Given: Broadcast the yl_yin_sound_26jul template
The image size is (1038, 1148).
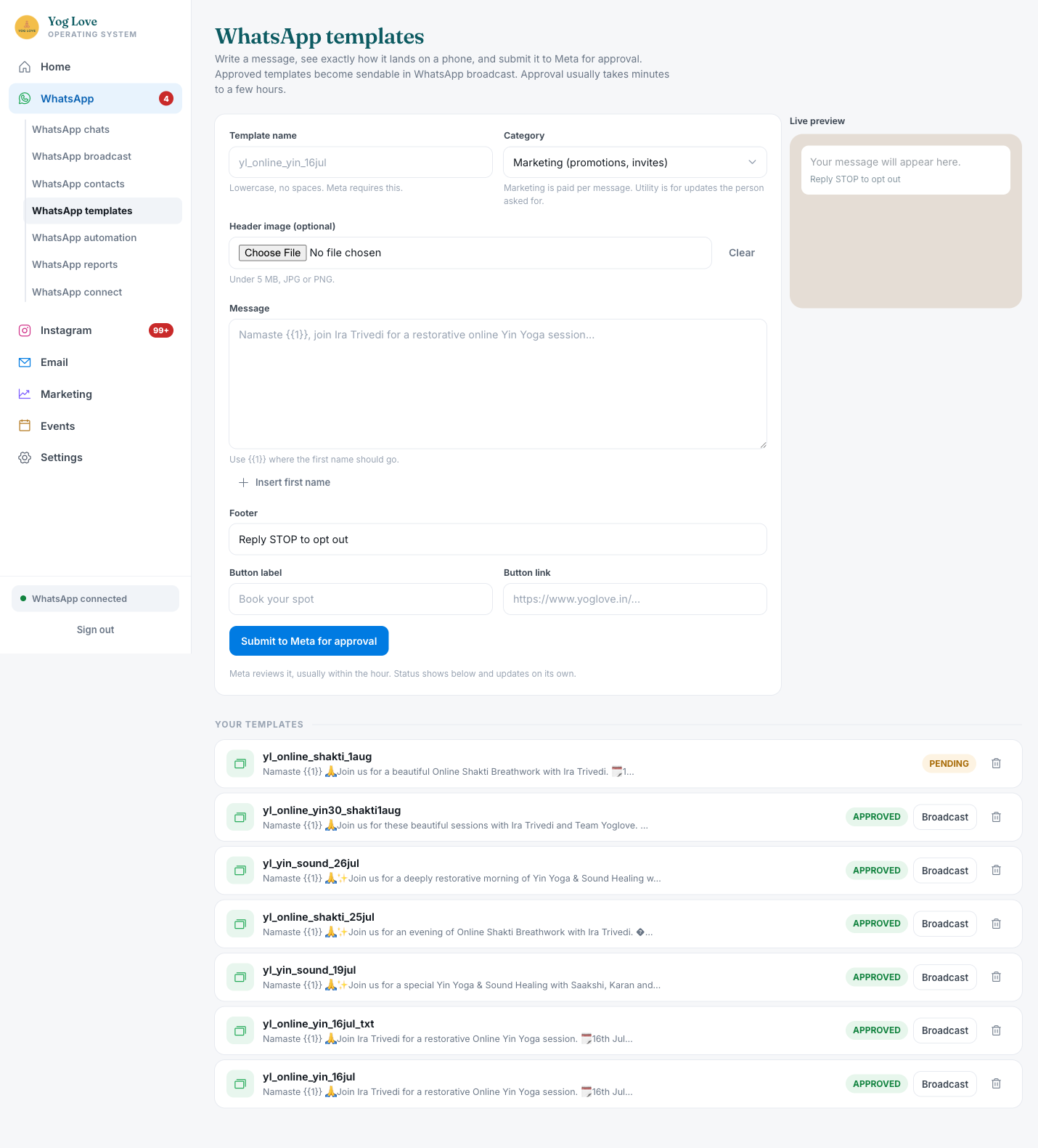Looking at the screenshot, I should point(944,871).
